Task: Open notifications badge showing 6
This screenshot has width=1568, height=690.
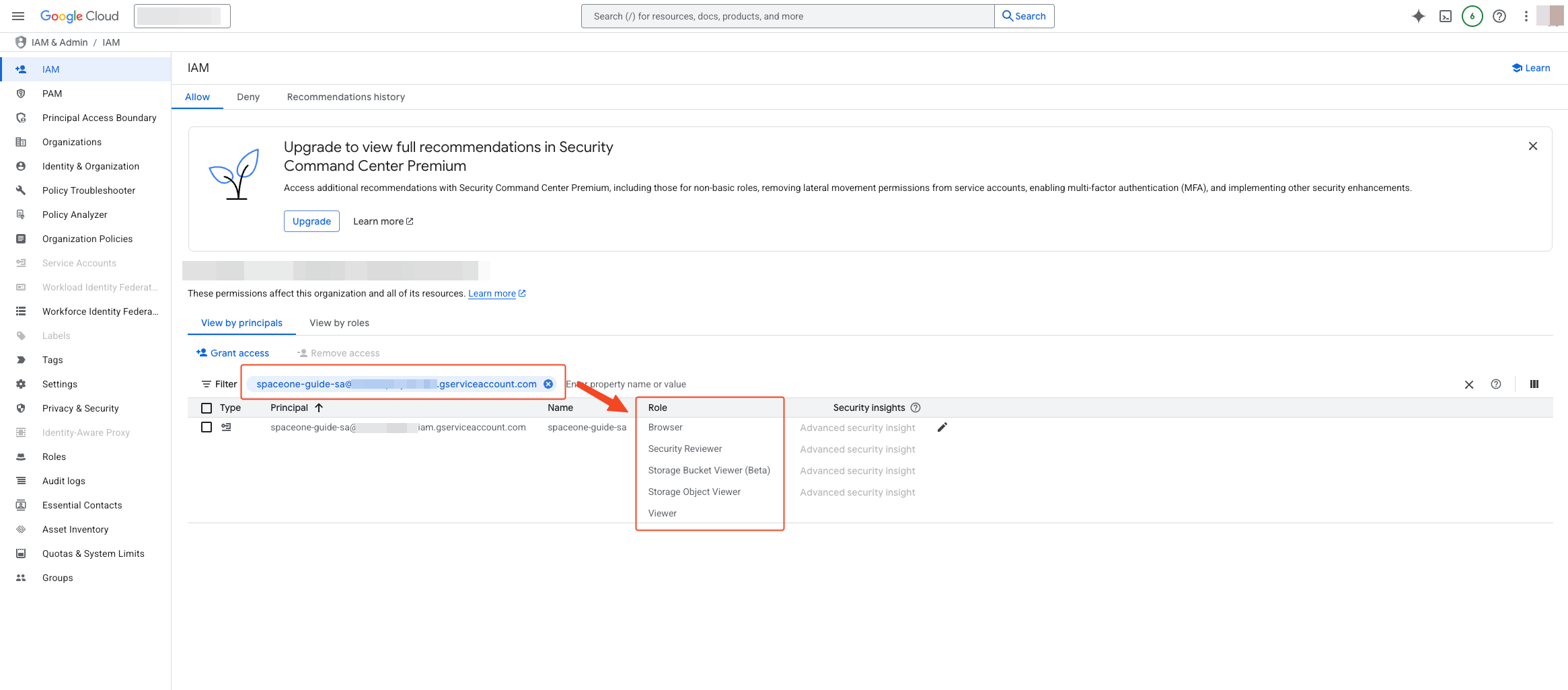Action: (1472, 16)
